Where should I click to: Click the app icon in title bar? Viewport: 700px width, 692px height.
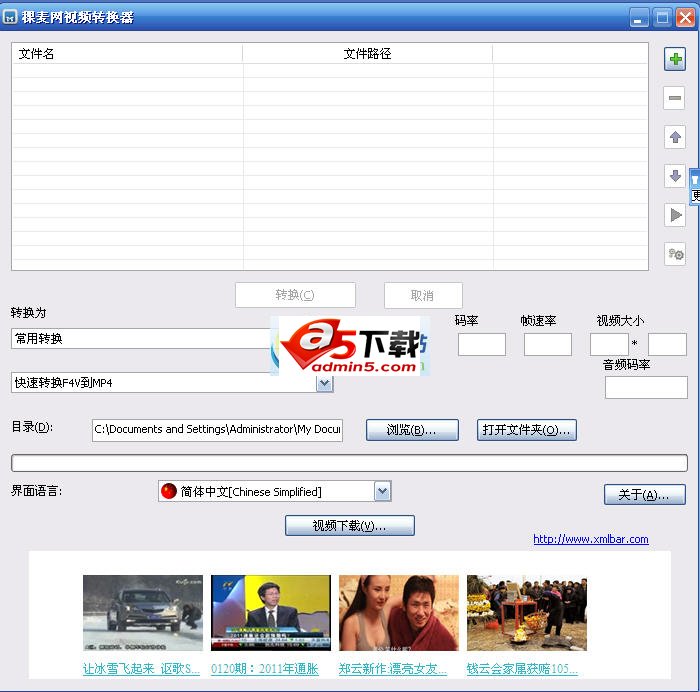(x=10, y=17)
